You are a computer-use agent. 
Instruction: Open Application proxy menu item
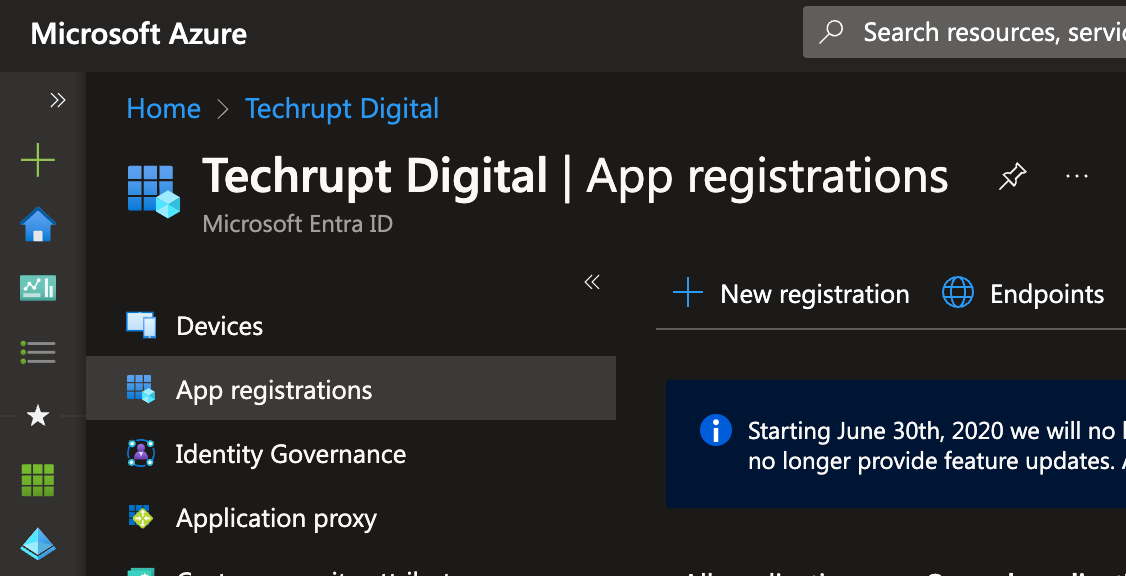tap(276, 518)
